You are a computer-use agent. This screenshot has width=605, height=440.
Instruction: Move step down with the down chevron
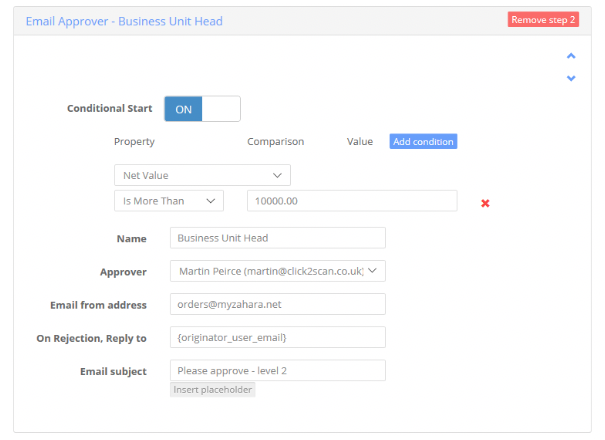point(571,78)
